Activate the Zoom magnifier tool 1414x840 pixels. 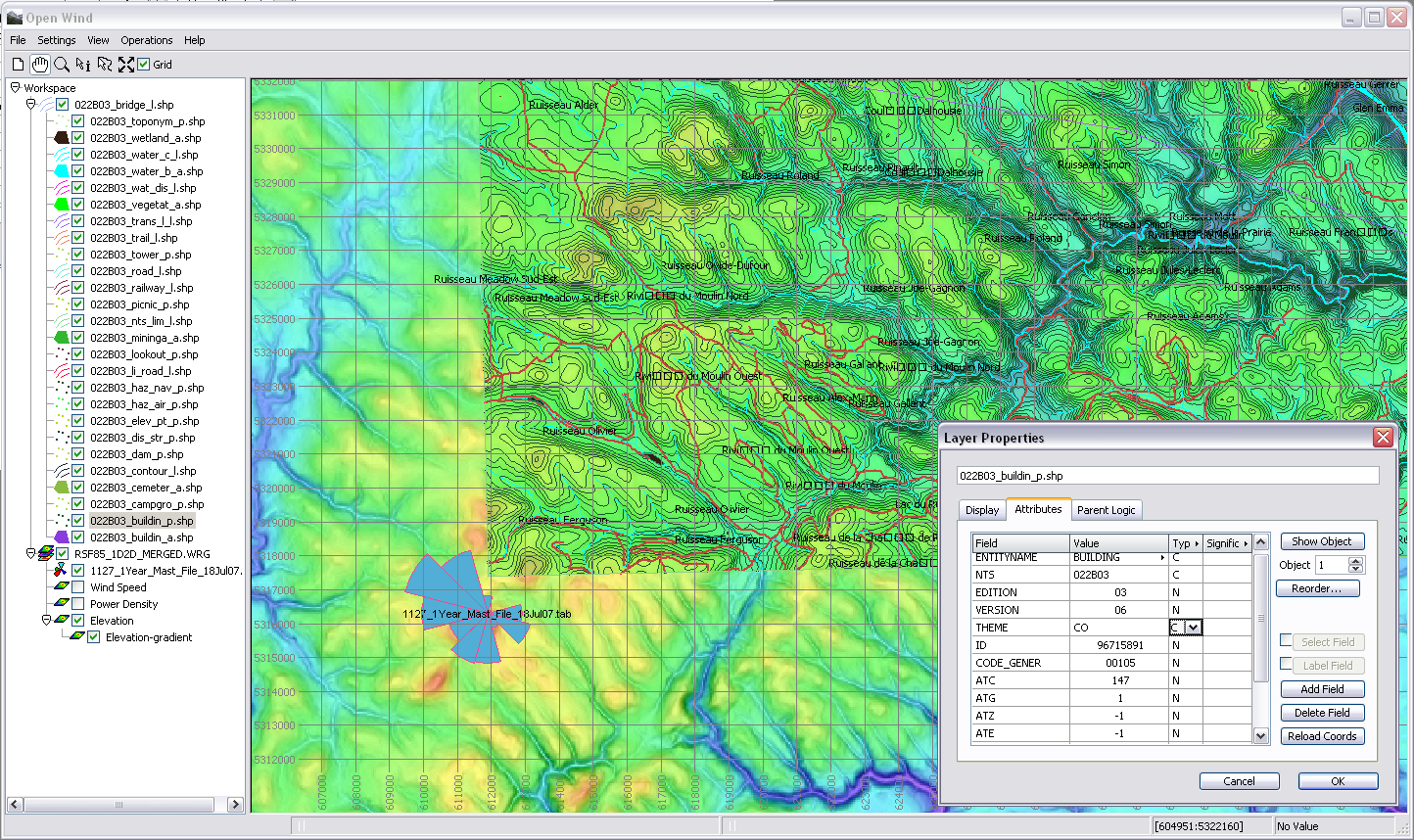pyautogui.click(x=62, y=65)
